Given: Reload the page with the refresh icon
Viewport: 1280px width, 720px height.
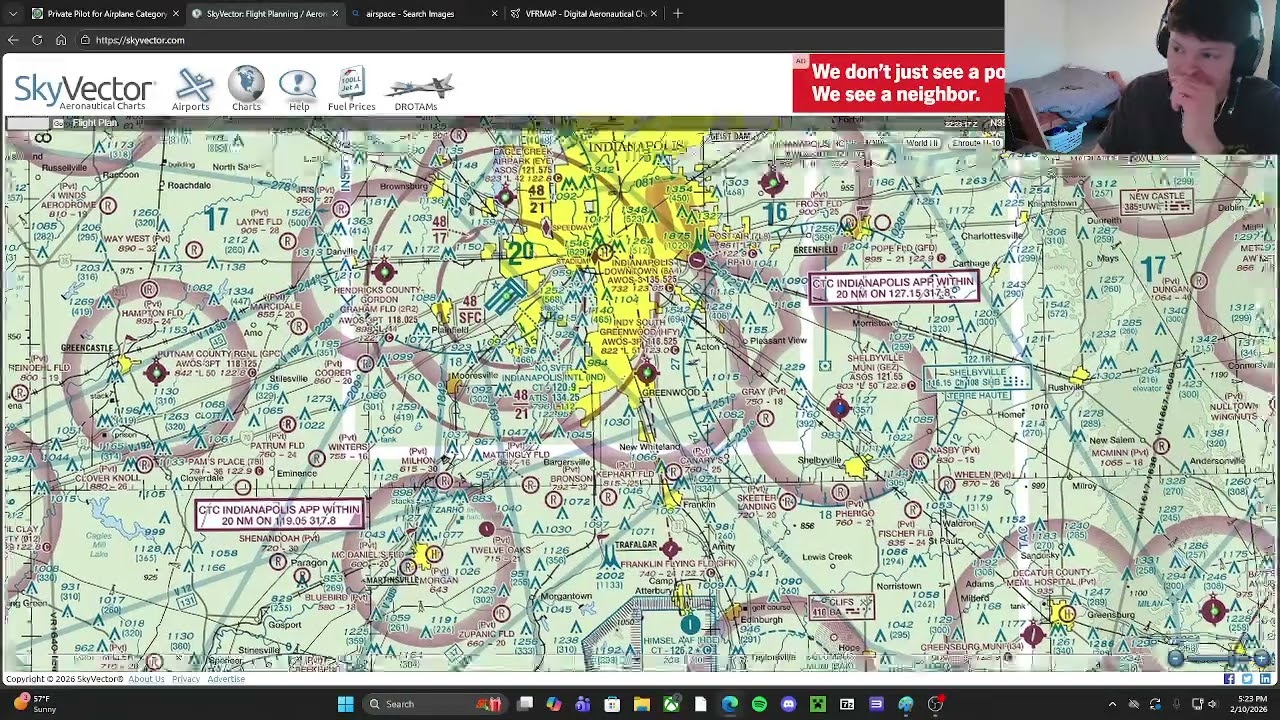Looking at the screenshot, I should [37, 40].
